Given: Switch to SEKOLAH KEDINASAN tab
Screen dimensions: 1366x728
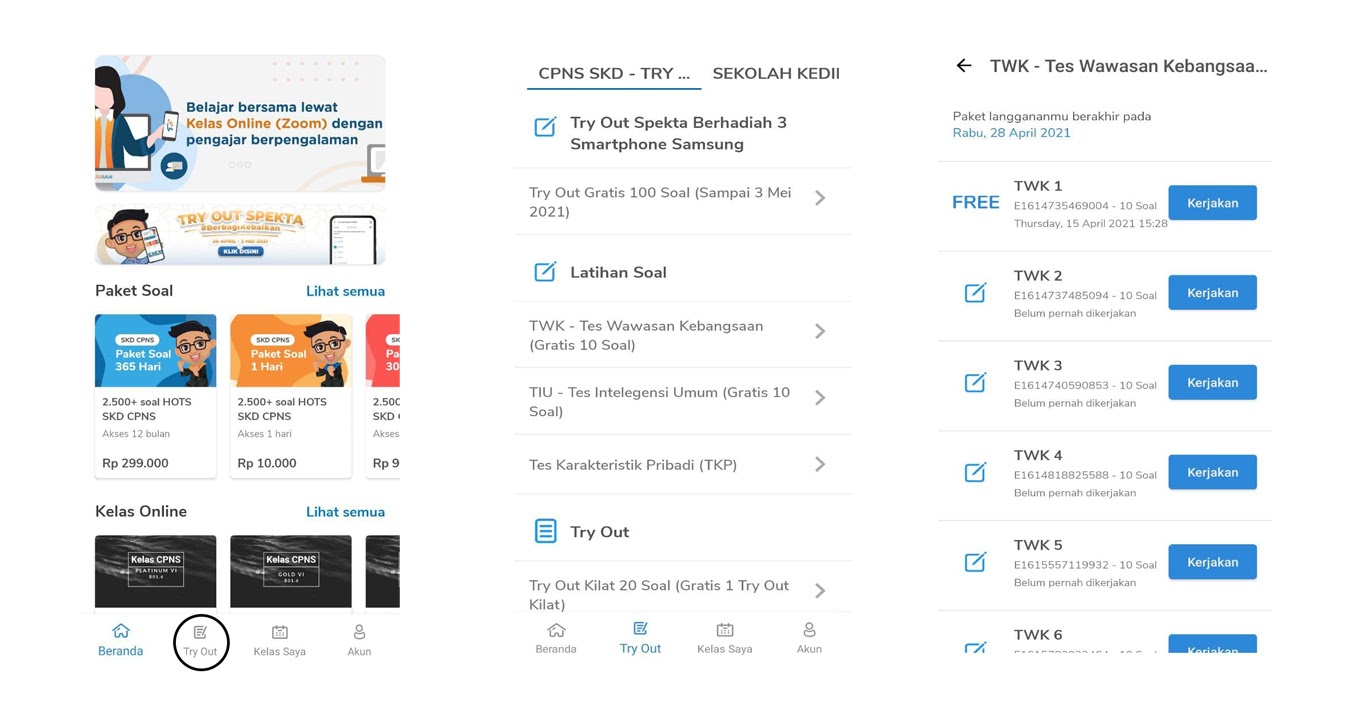Looking at the screenshot, I should pos(776,73).
